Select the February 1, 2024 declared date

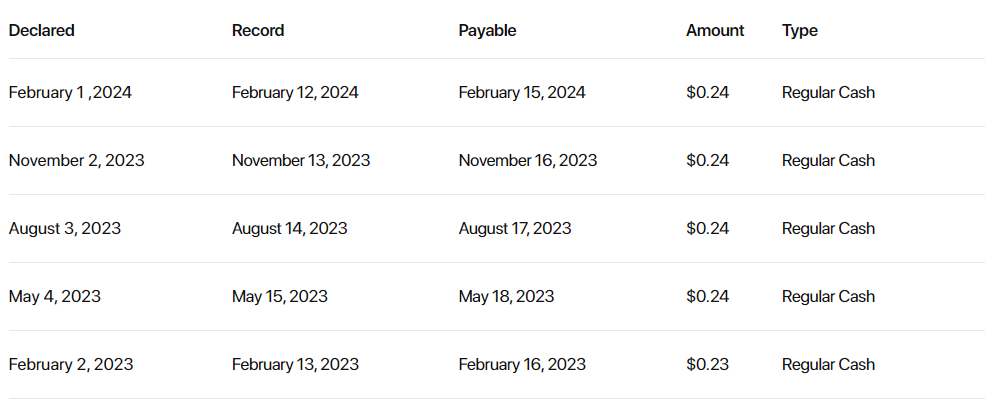70,92
